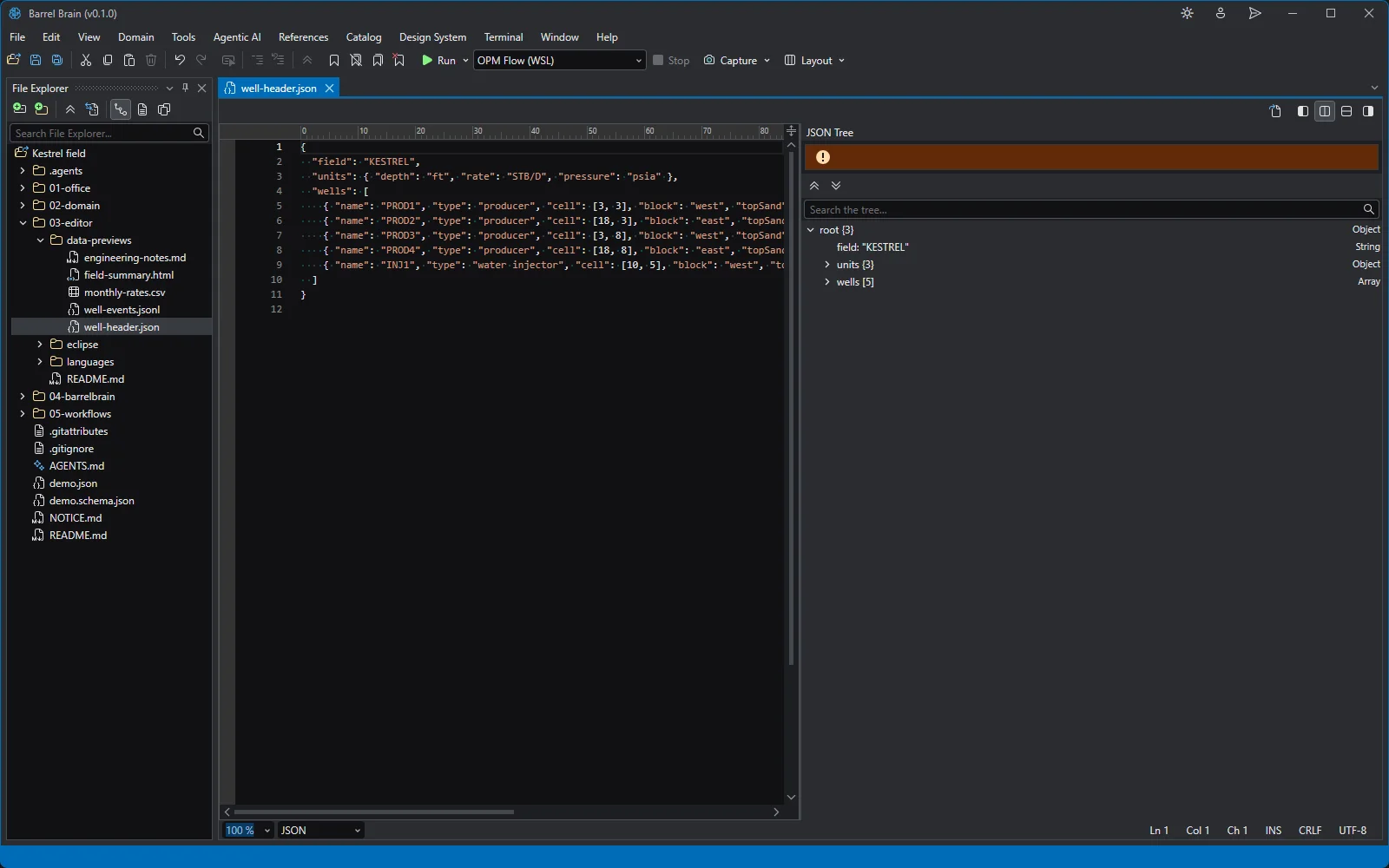
Task: Expand the wells [5] node
Action: point(827,282)
